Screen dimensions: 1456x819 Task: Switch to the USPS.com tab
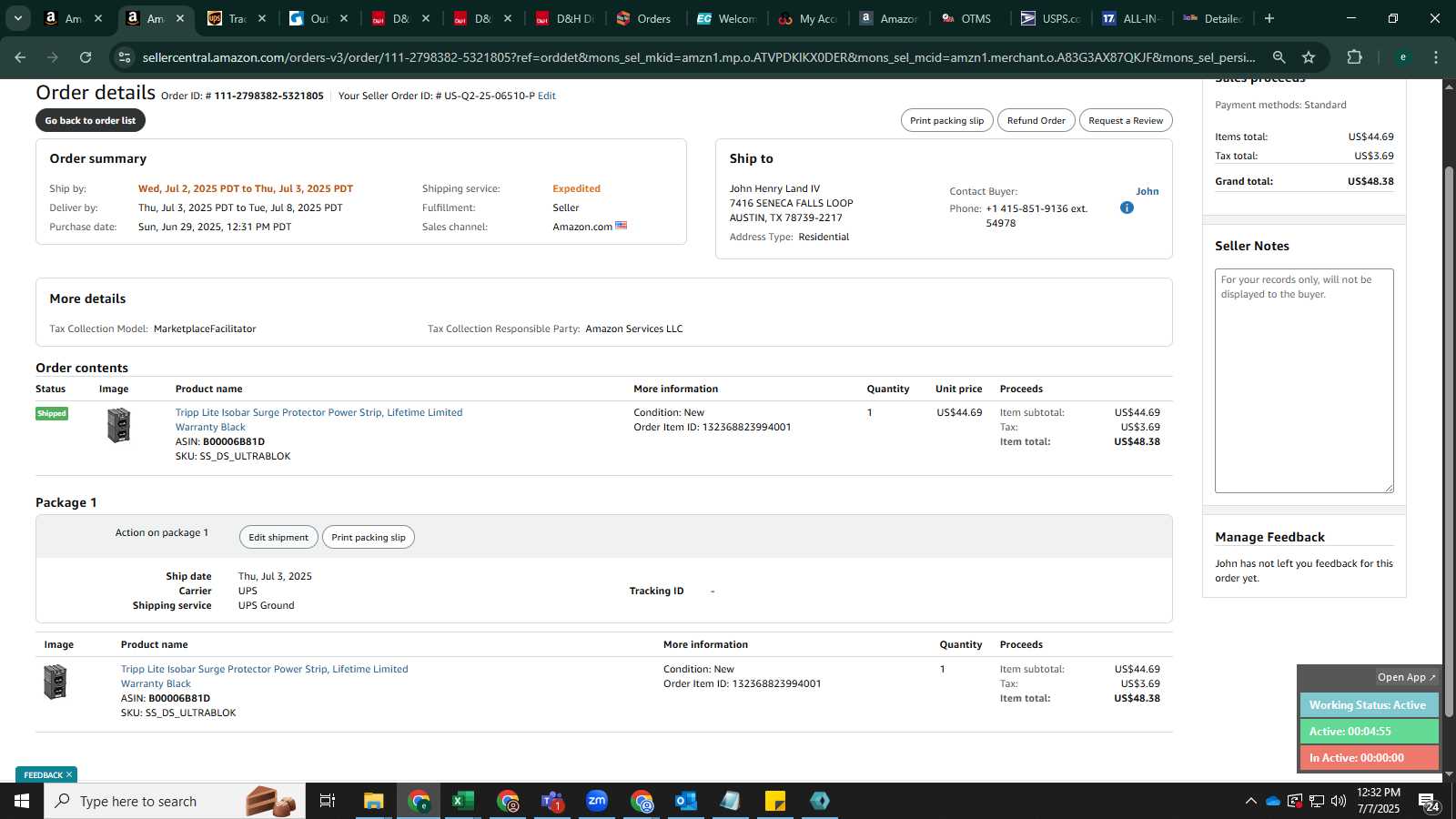[1050, 18]
